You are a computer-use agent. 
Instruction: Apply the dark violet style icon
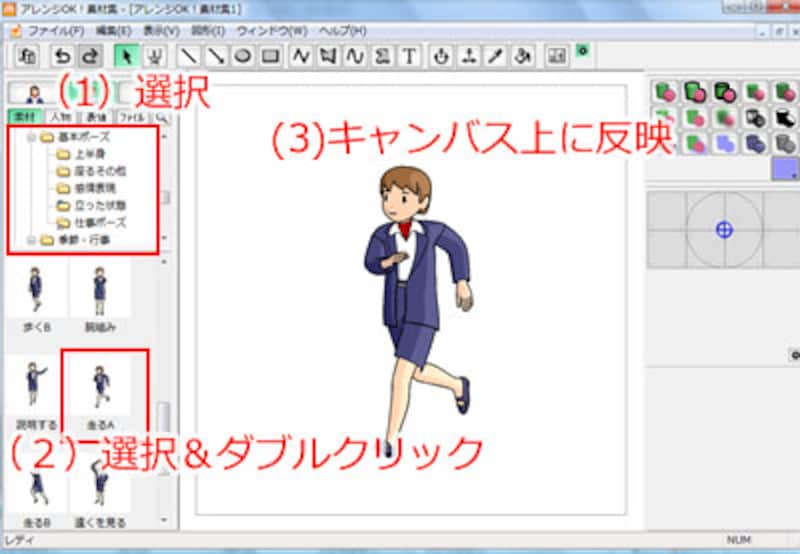point(755,144)
